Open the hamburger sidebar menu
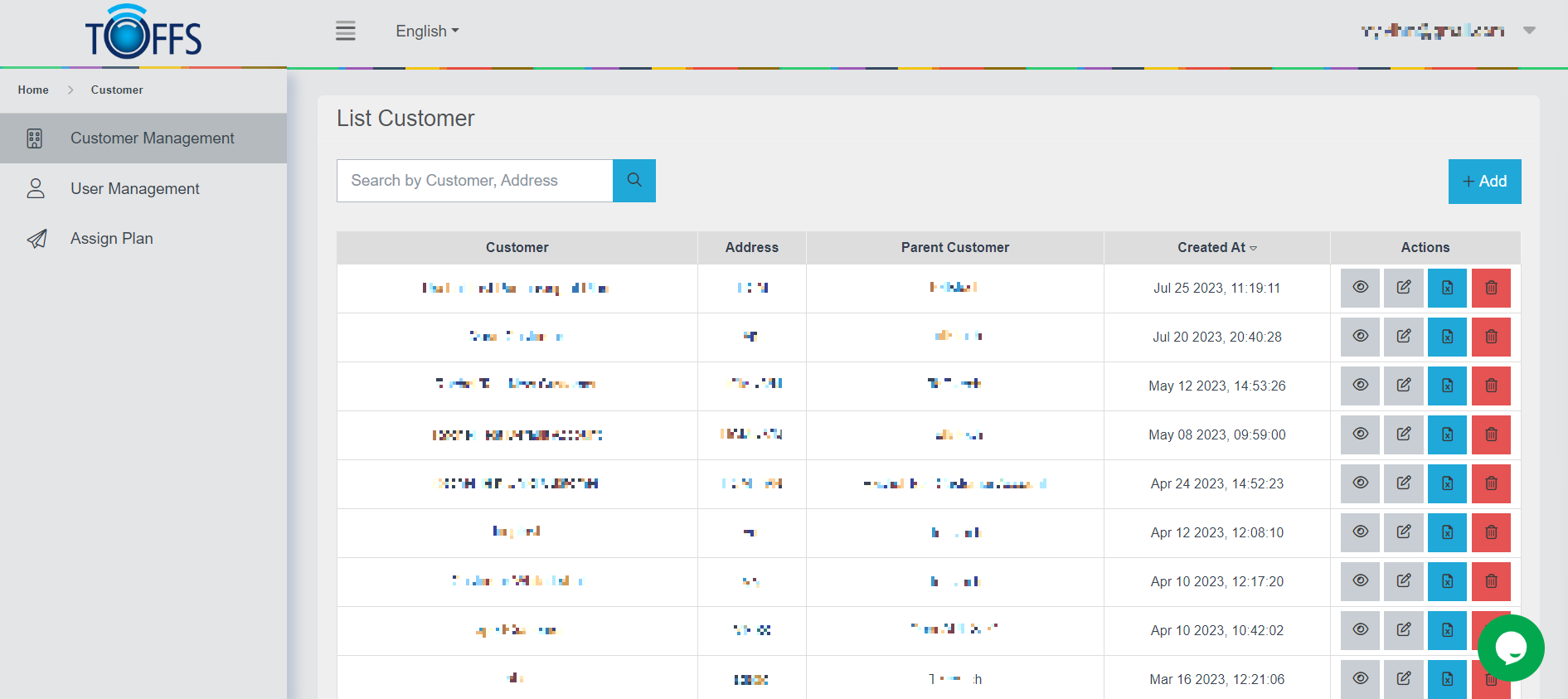 pos(345,32)
